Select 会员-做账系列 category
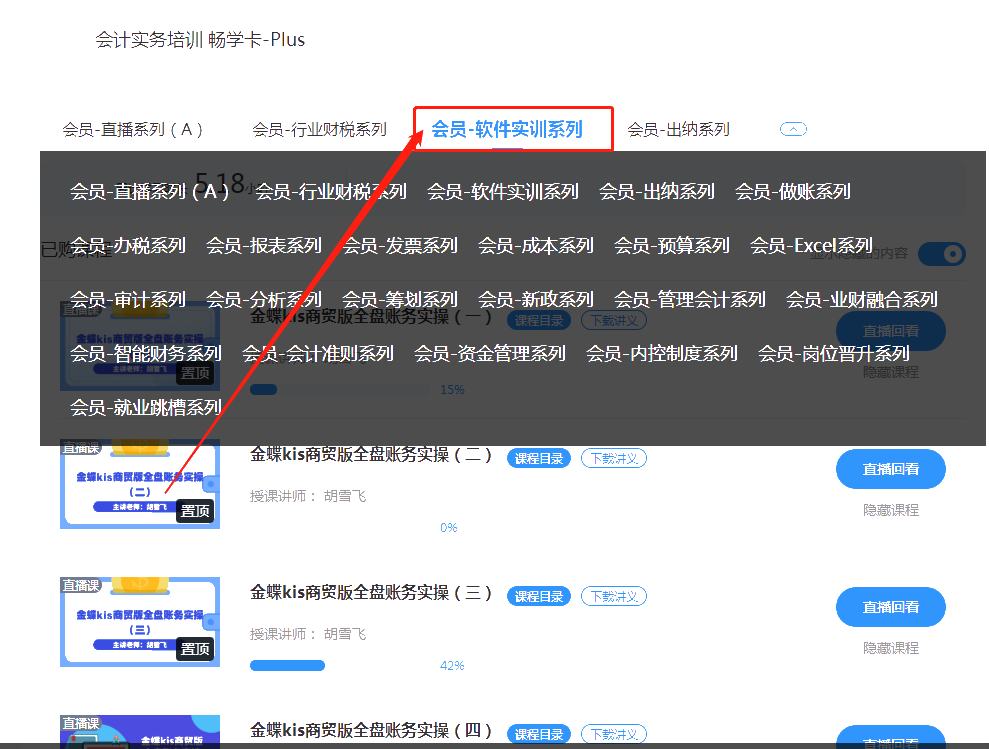Image resolution: width=989 pixels, height=749 pixels. click(x=793, y=191)
